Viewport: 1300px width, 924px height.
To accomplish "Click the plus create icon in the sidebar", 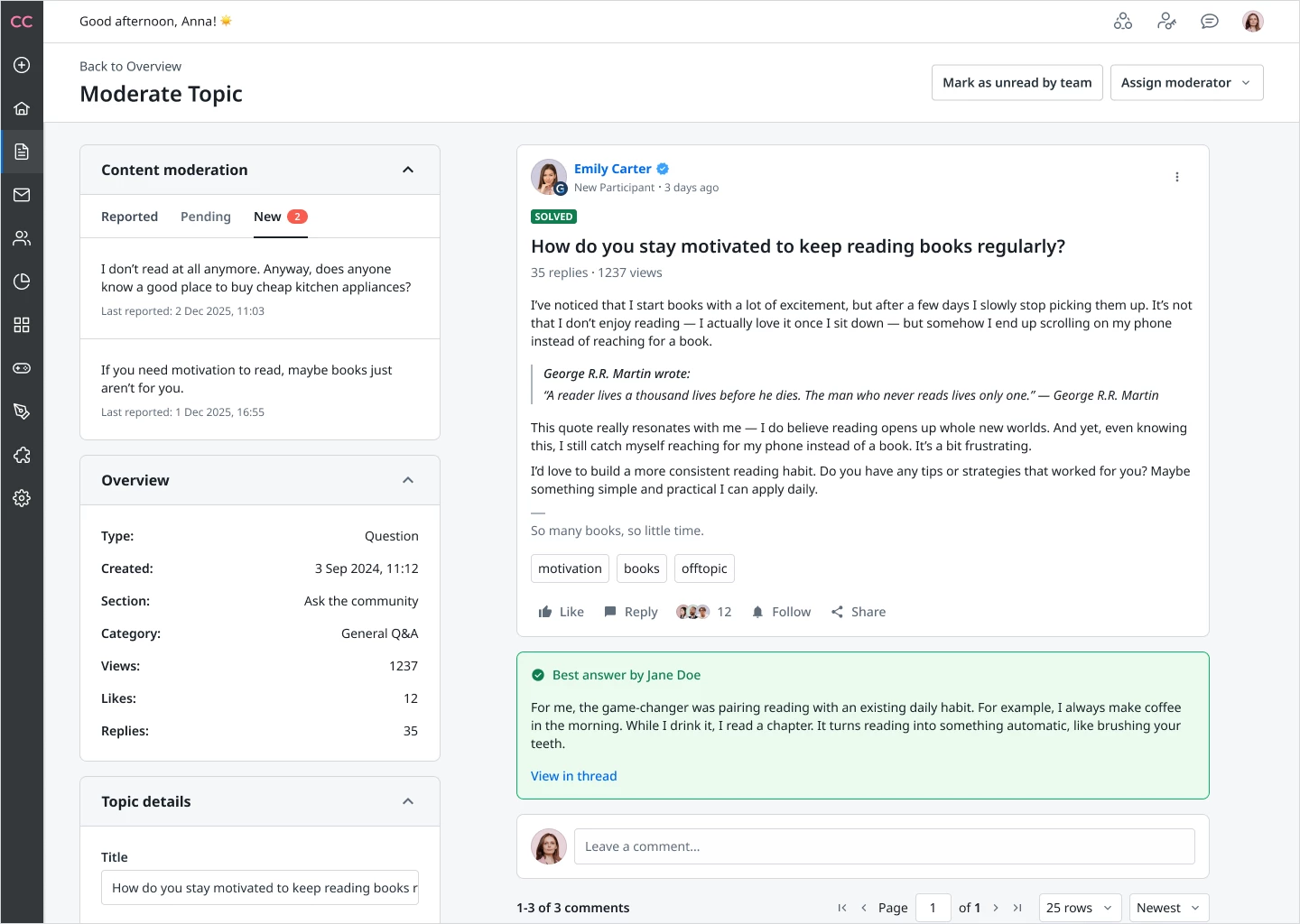I will 22,65.
